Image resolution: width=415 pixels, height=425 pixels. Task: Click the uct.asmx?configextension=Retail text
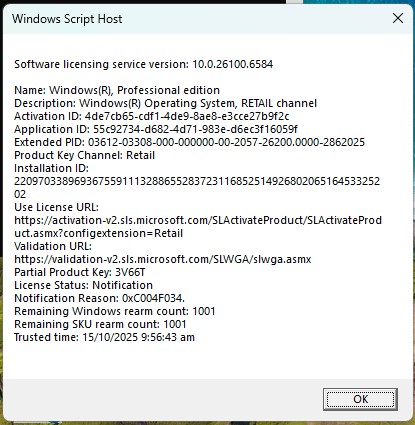pyautogui.click(x=98, y=233)
